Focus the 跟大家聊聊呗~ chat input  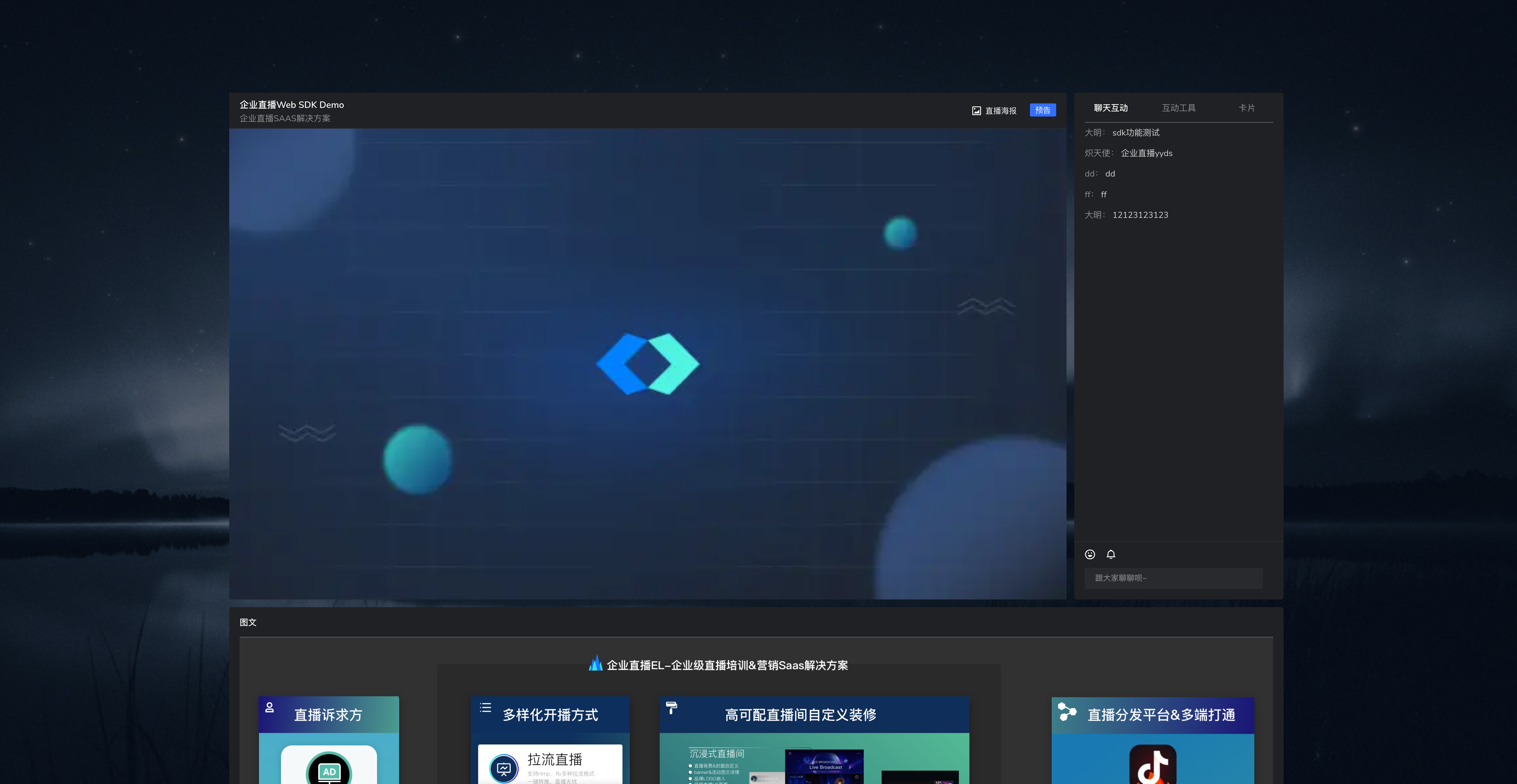pyautogui.click(x=1173, y=578)
